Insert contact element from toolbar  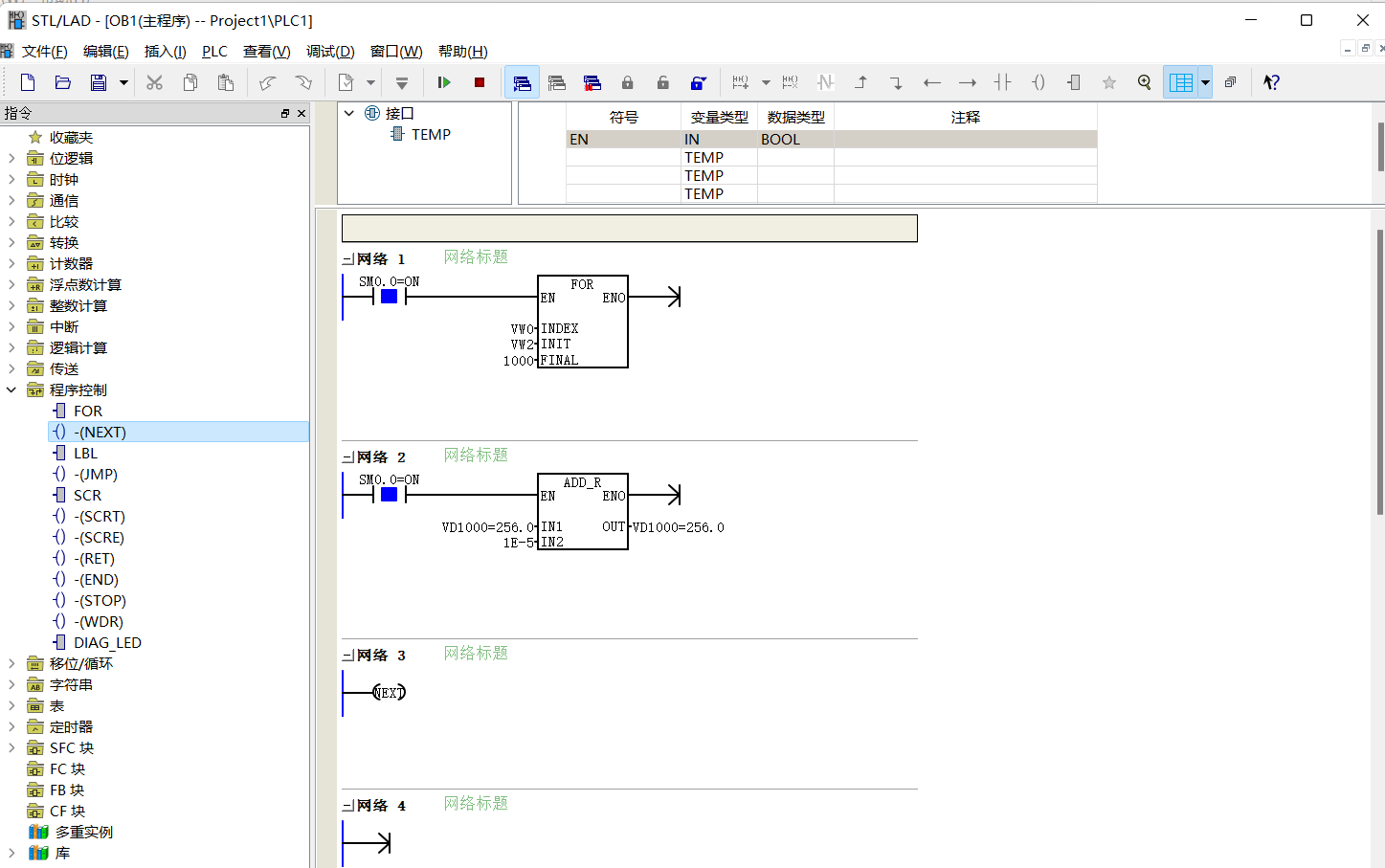click(x=1003, y=82)
